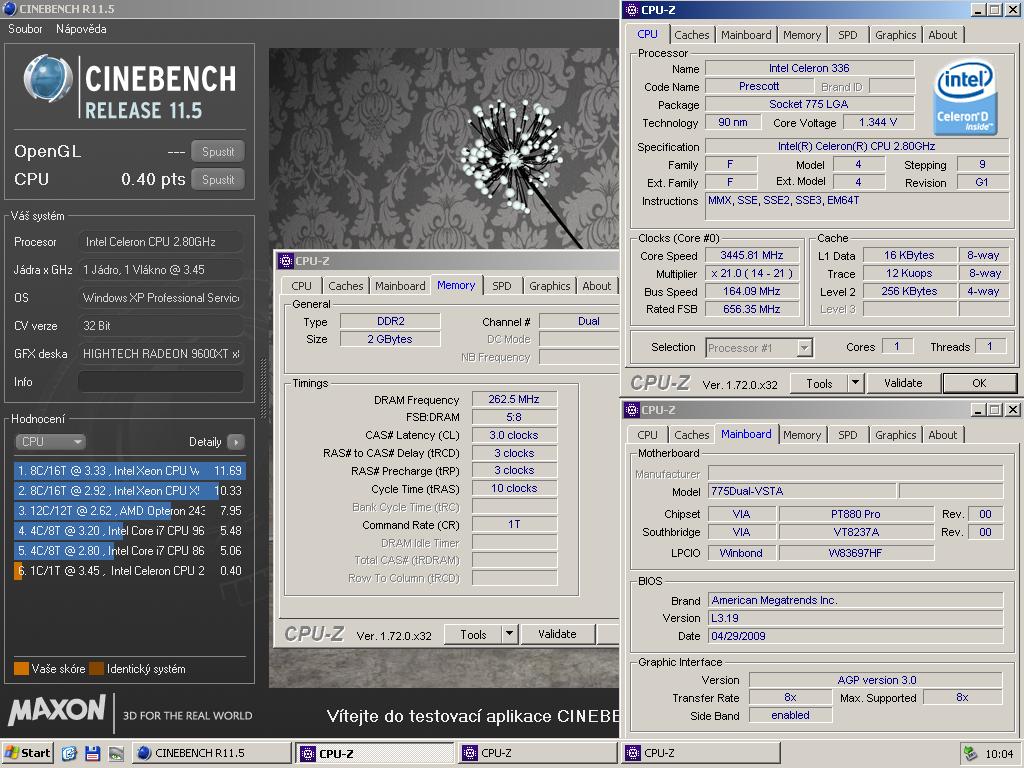Select SPD tab in the Memory CPU-Z window

pos(502,286)
